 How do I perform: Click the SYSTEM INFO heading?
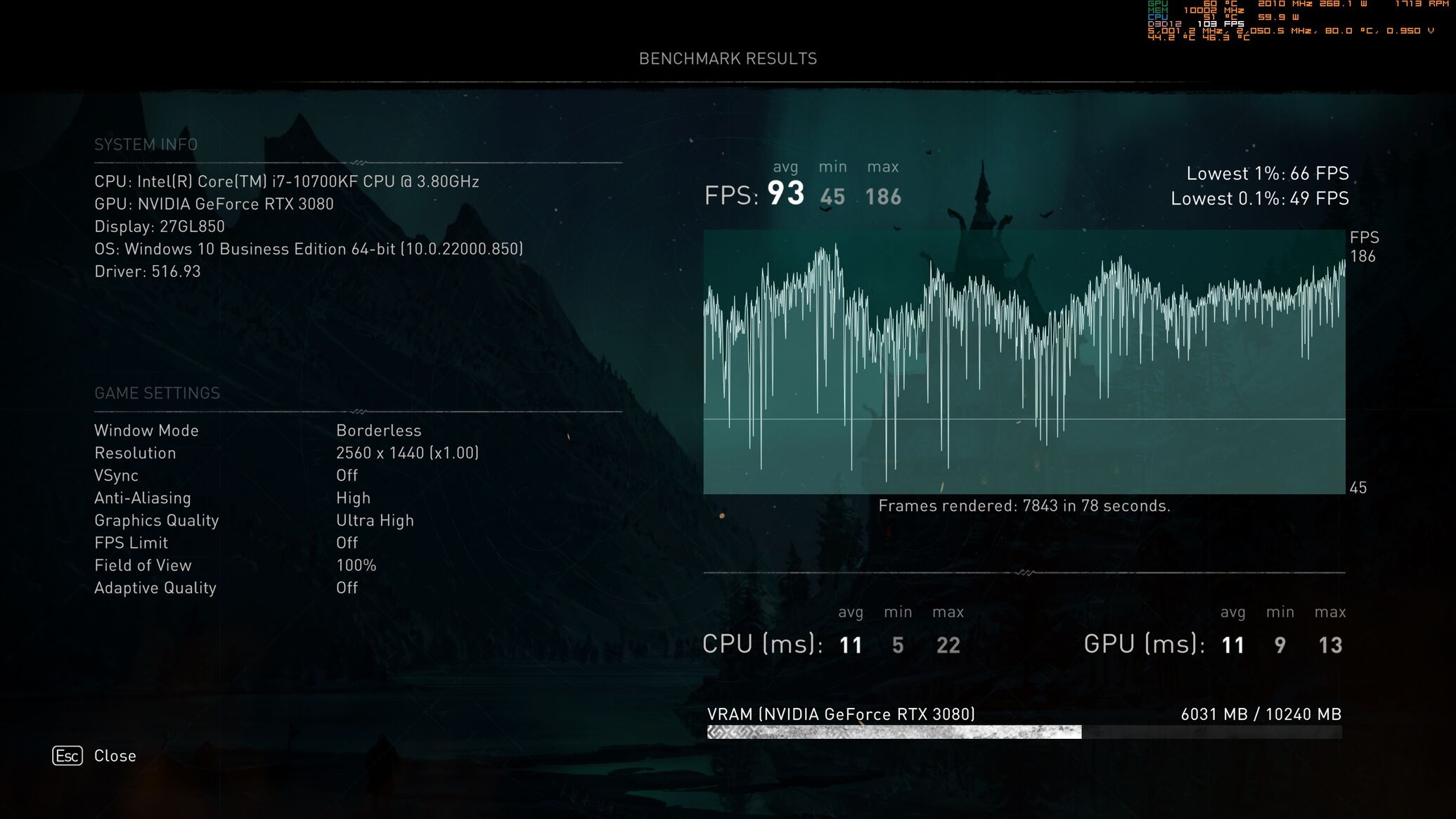pyautogui.click(x=146, y=144)
